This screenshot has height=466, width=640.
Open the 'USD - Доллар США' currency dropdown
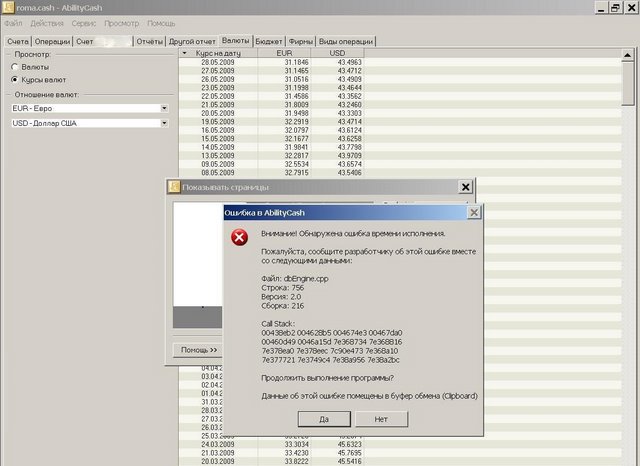pyautogui.click(x=164, y=123)
